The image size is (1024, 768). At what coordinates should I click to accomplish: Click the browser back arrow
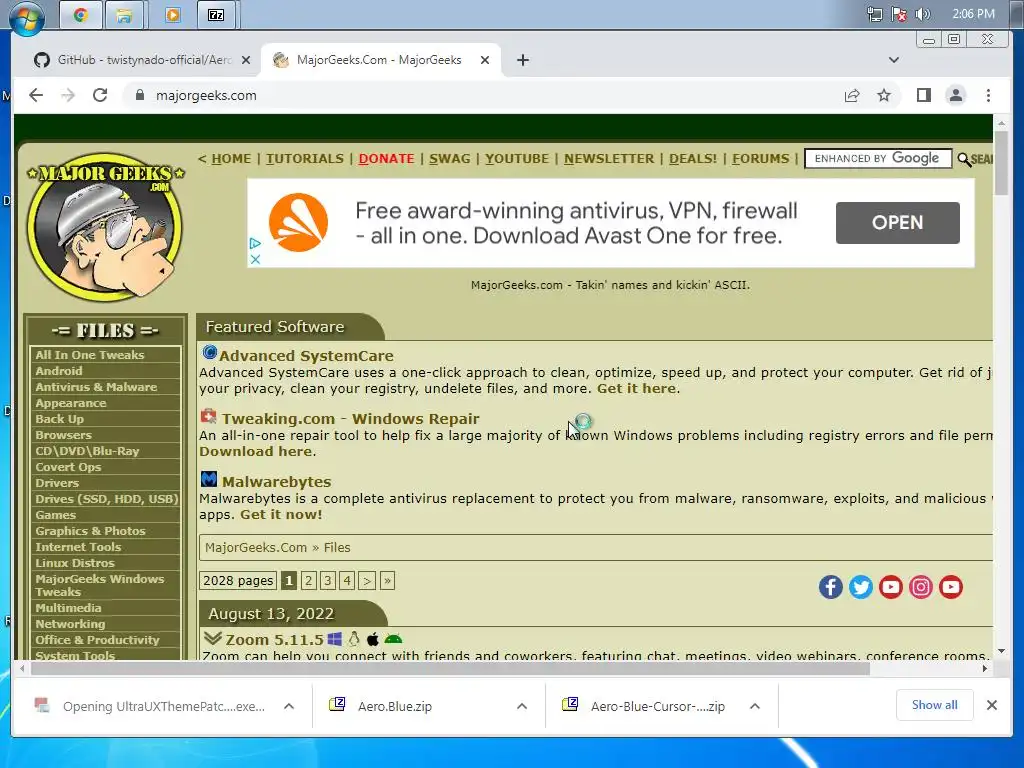click(x=36, y=95)
